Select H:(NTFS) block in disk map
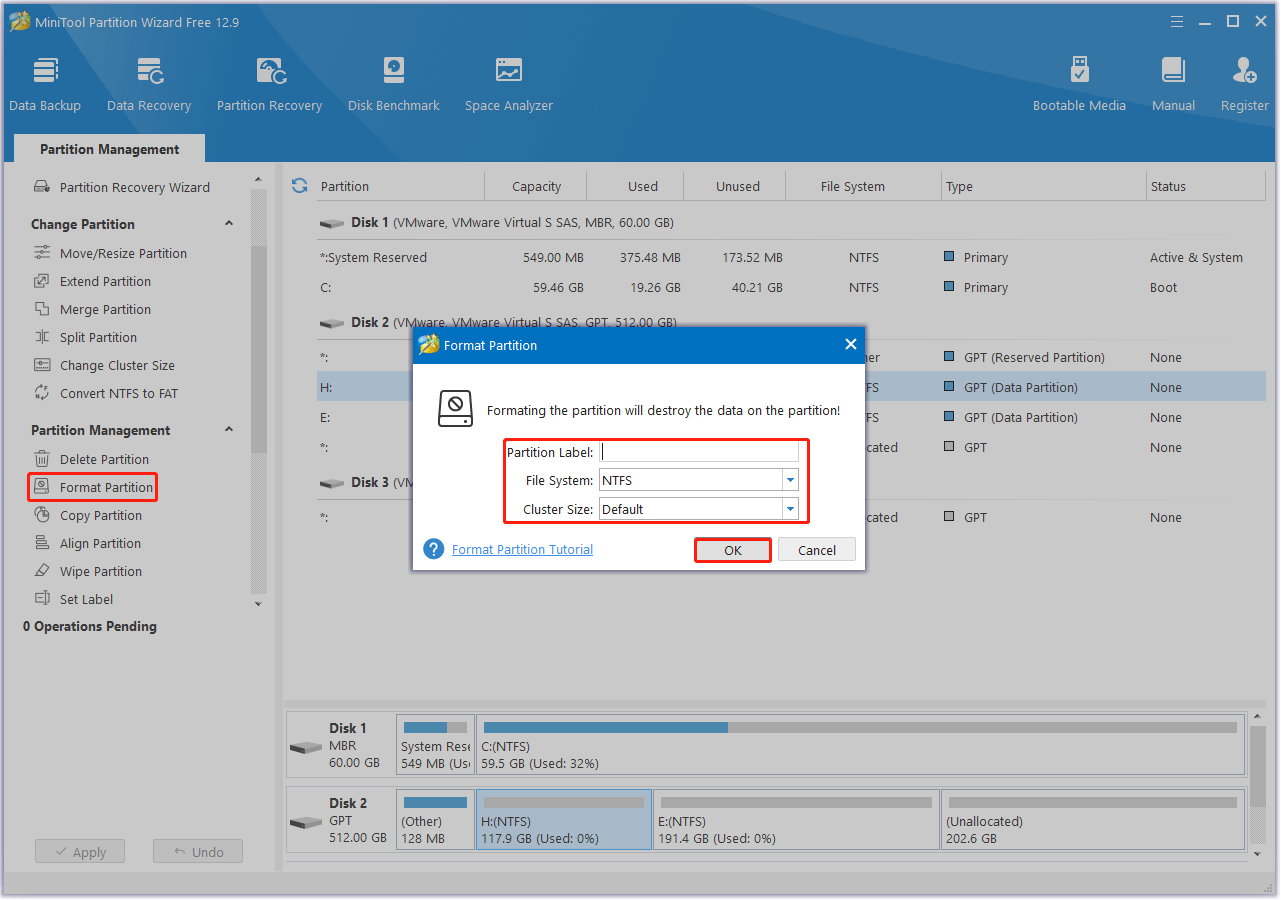Image resolution: width=1281 pixels, height=900 pixels. pos(564,820)
